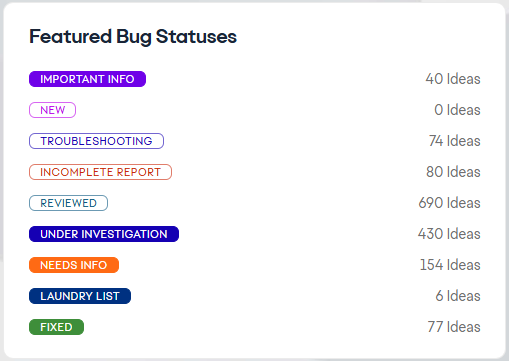
Task: Click the Featured Bug Statuses heading
Action: (133, 37)
